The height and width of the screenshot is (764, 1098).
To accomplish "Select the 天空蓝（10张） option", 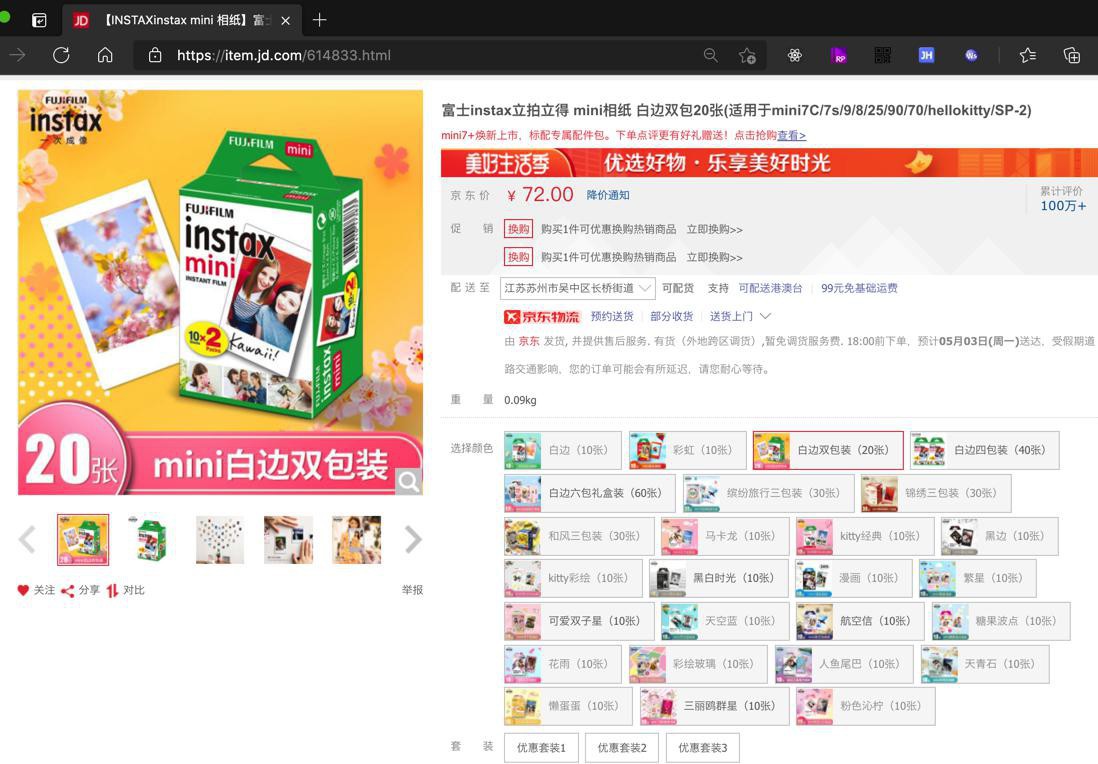I will point(725,621).
